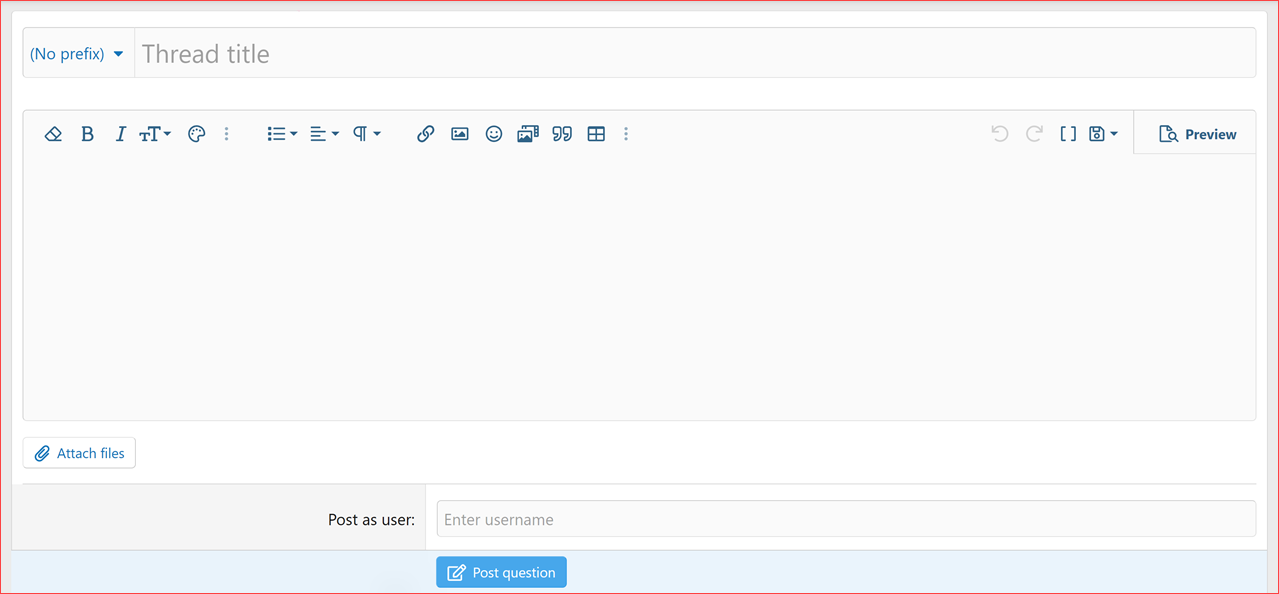Screen dimensions: 1279x594
Task: Open the (No prefix) thread prefix dropdown
Action: (78, 53)
